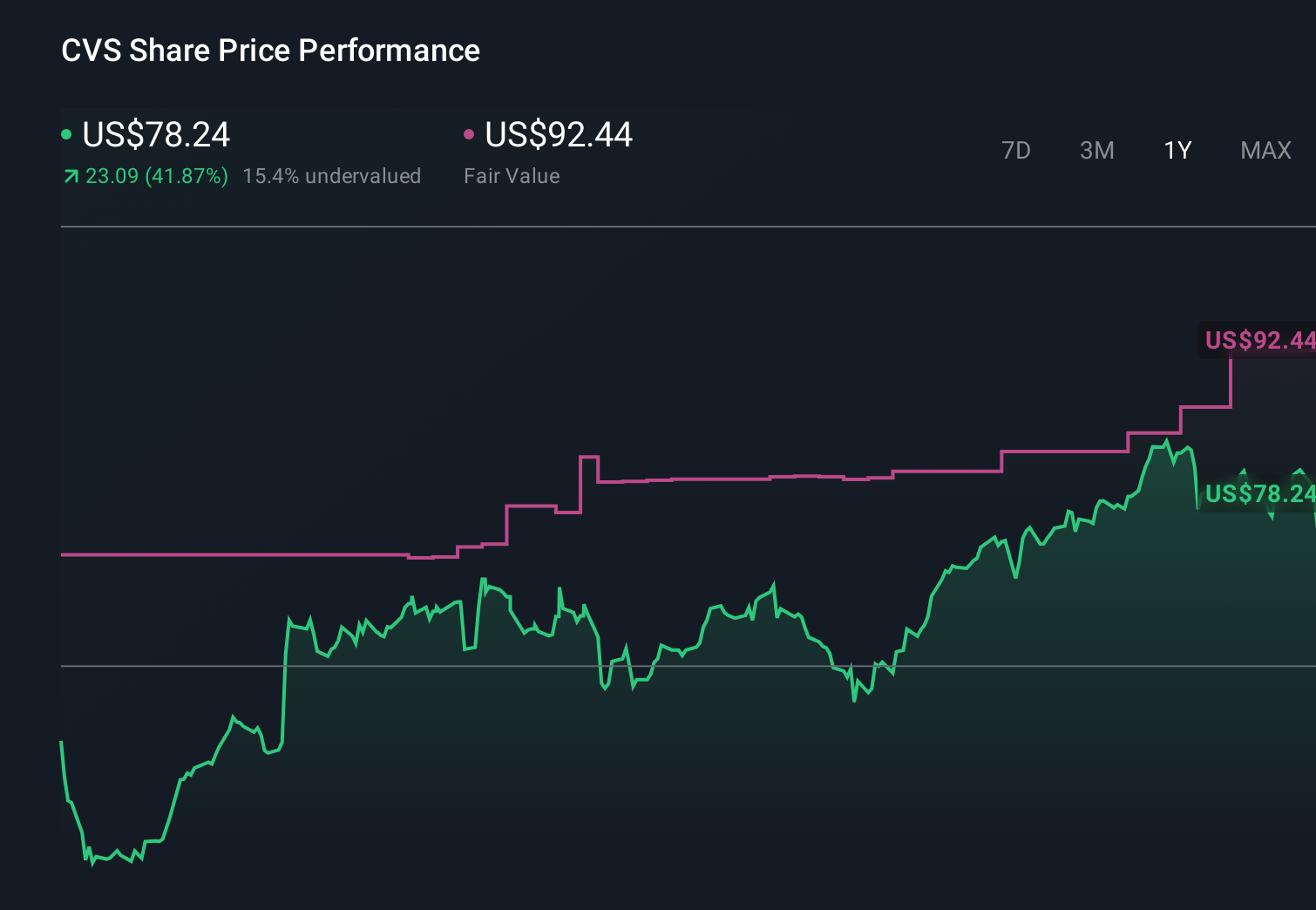
Task: Click the green US$78.24 tag on the chart
Action: (x=1258, y=494)
